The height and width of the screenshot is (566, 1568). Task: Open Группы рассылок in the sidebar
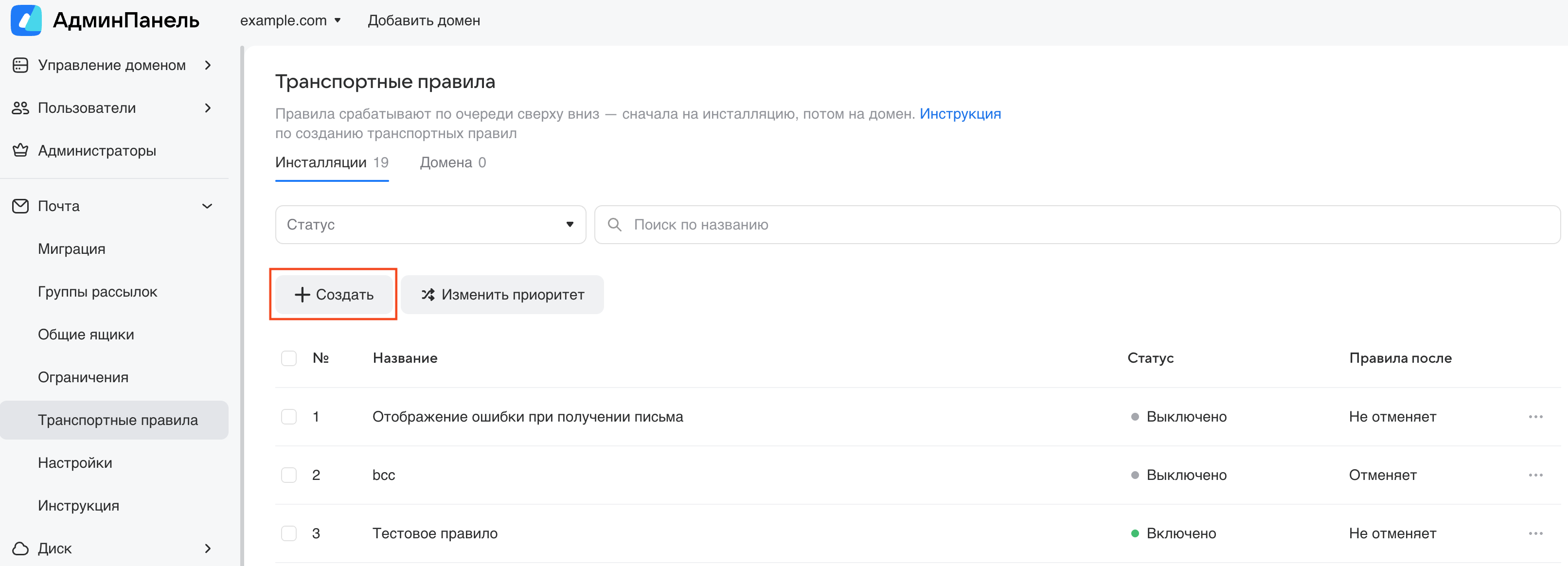coord(97,292)
